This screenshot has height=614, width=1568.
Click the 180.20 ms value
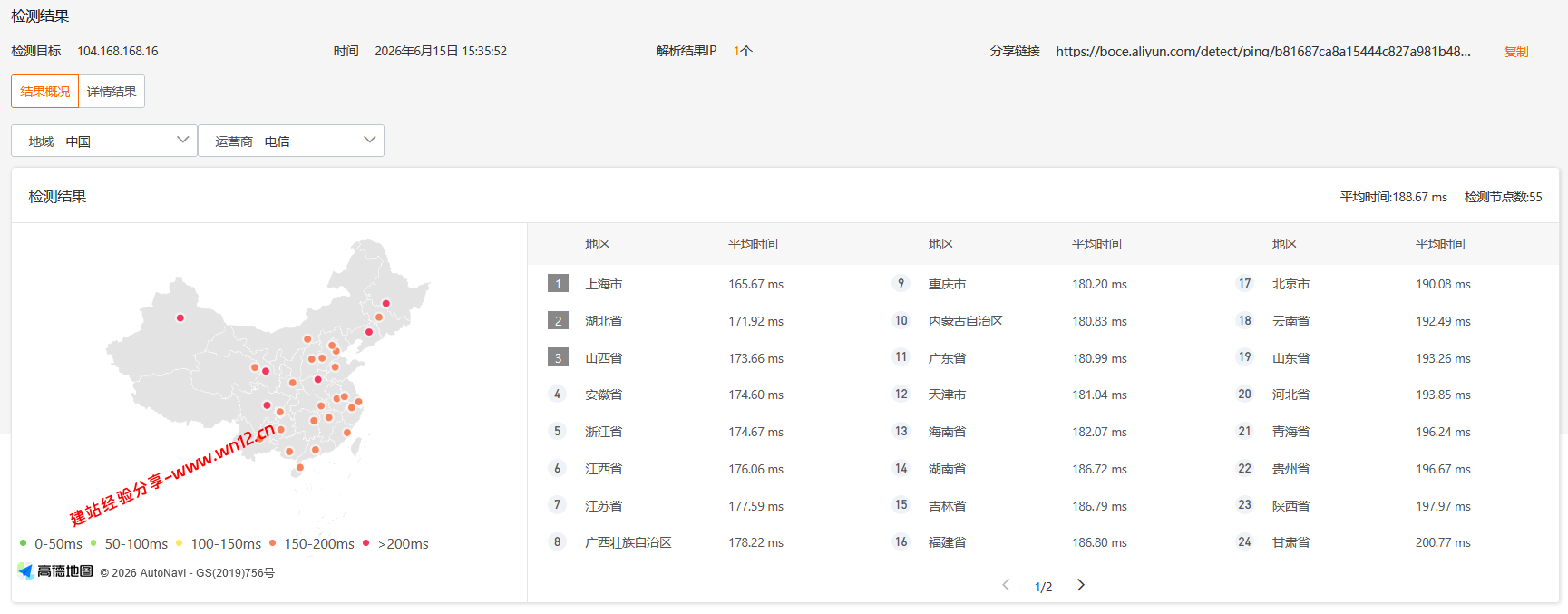1099,284
